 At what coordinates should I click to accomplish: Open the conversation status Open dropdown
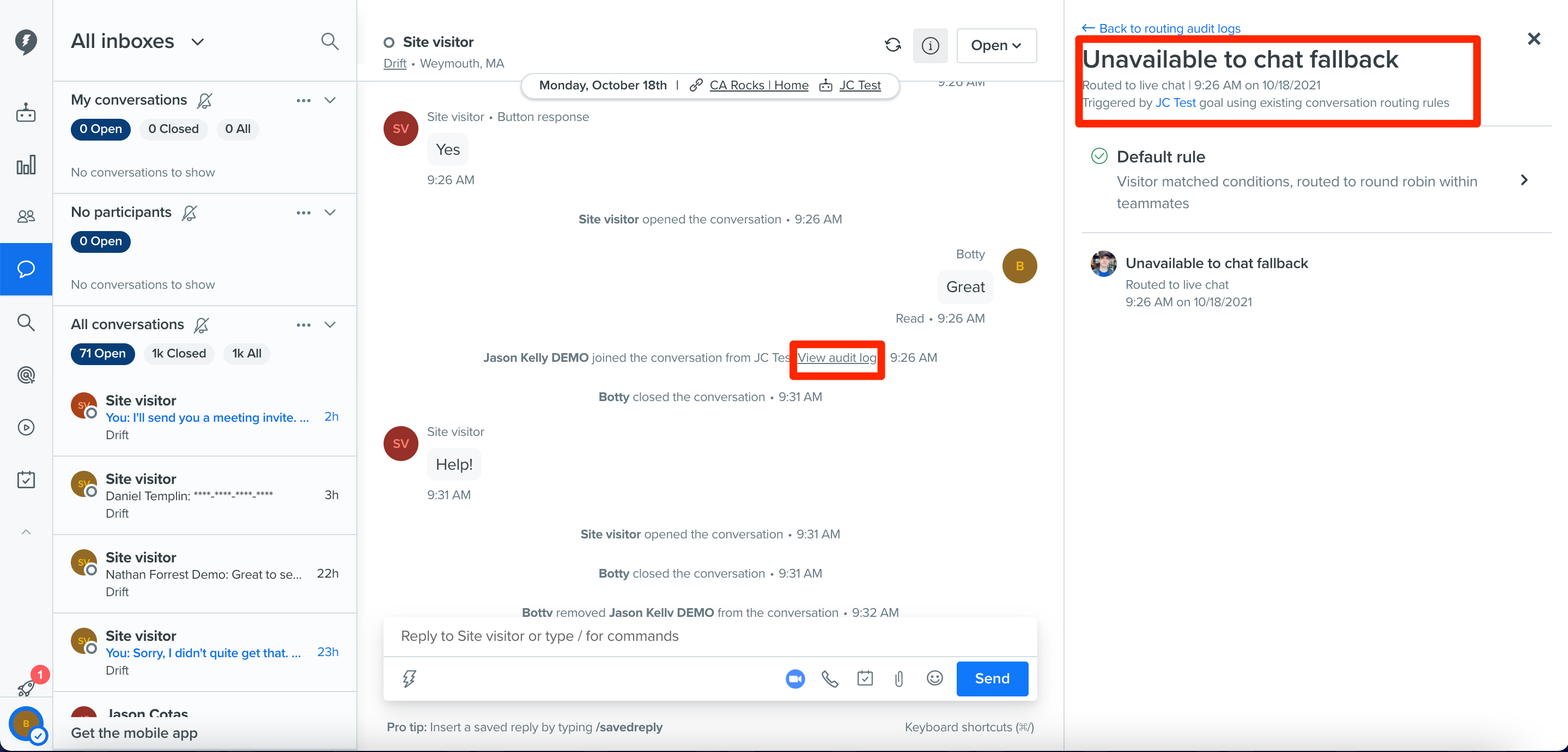[996, 45]
